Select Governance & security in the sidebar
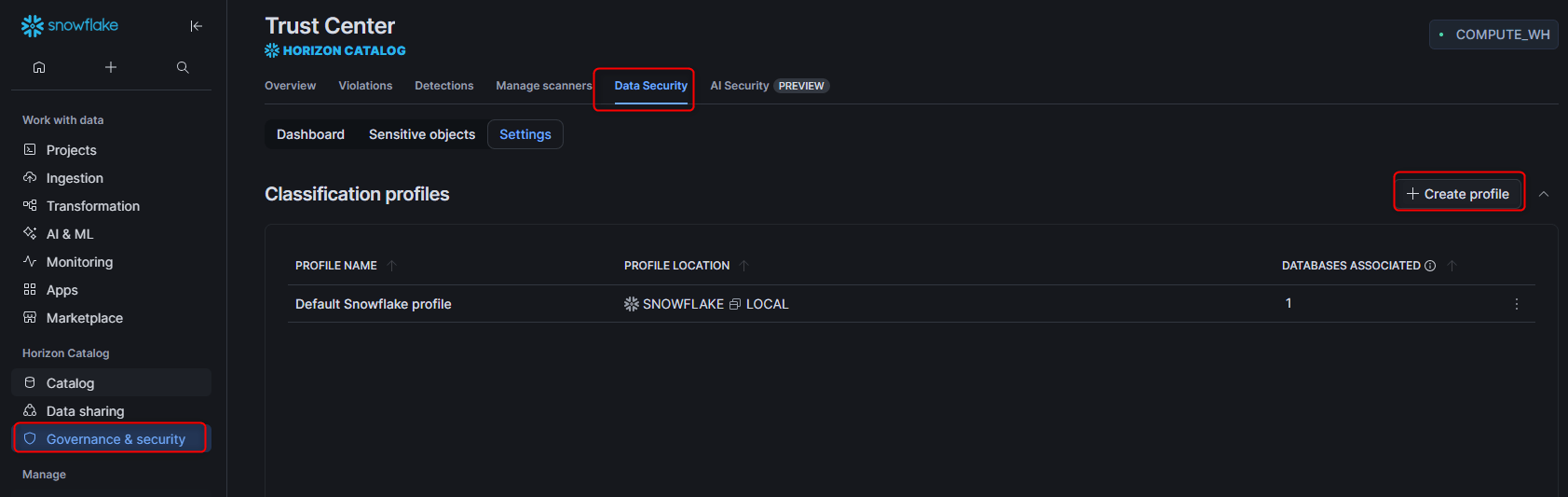 coord(111,439)
